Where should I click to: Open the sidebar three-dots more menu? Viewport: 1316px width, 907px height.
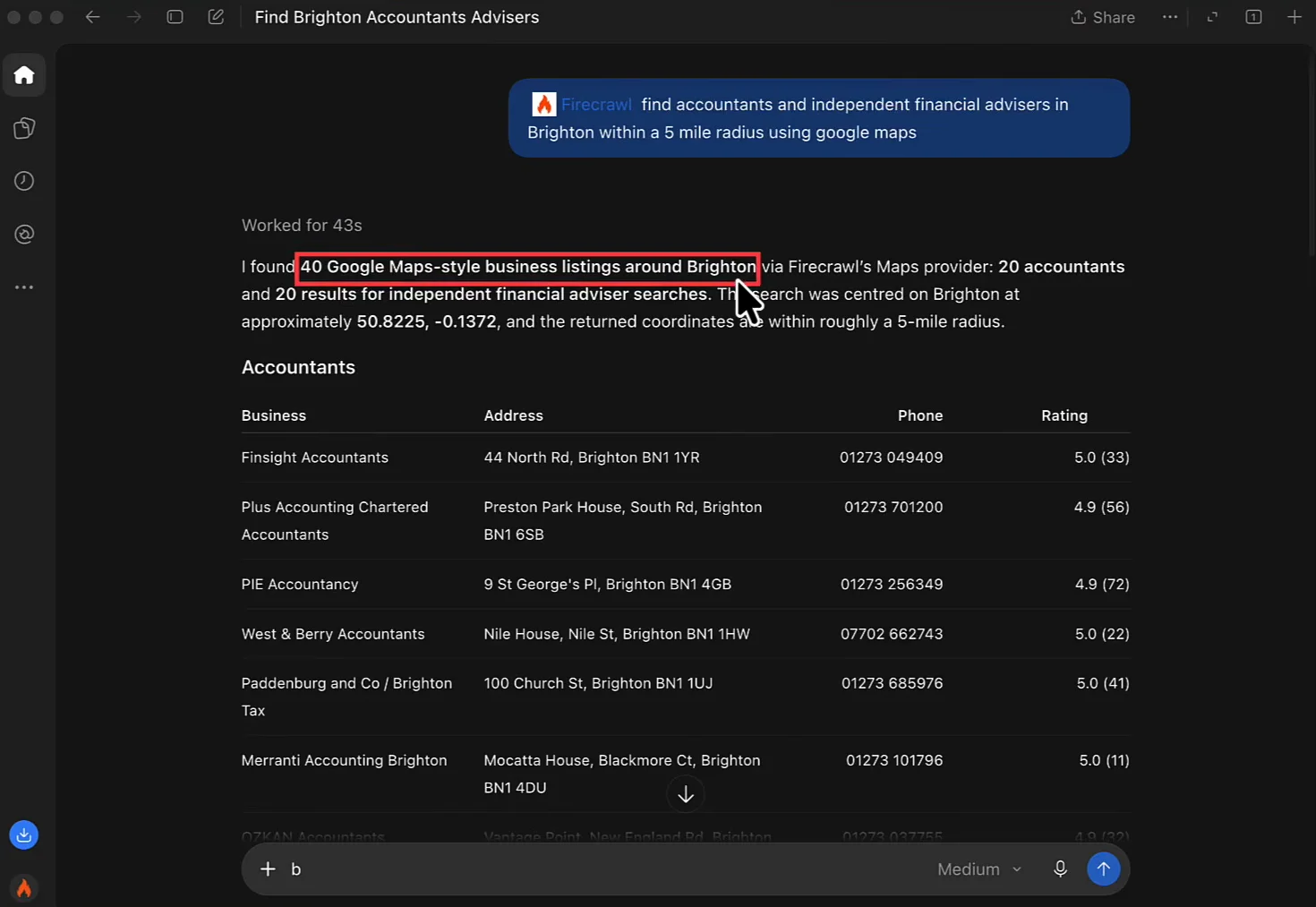coord(24,287)
